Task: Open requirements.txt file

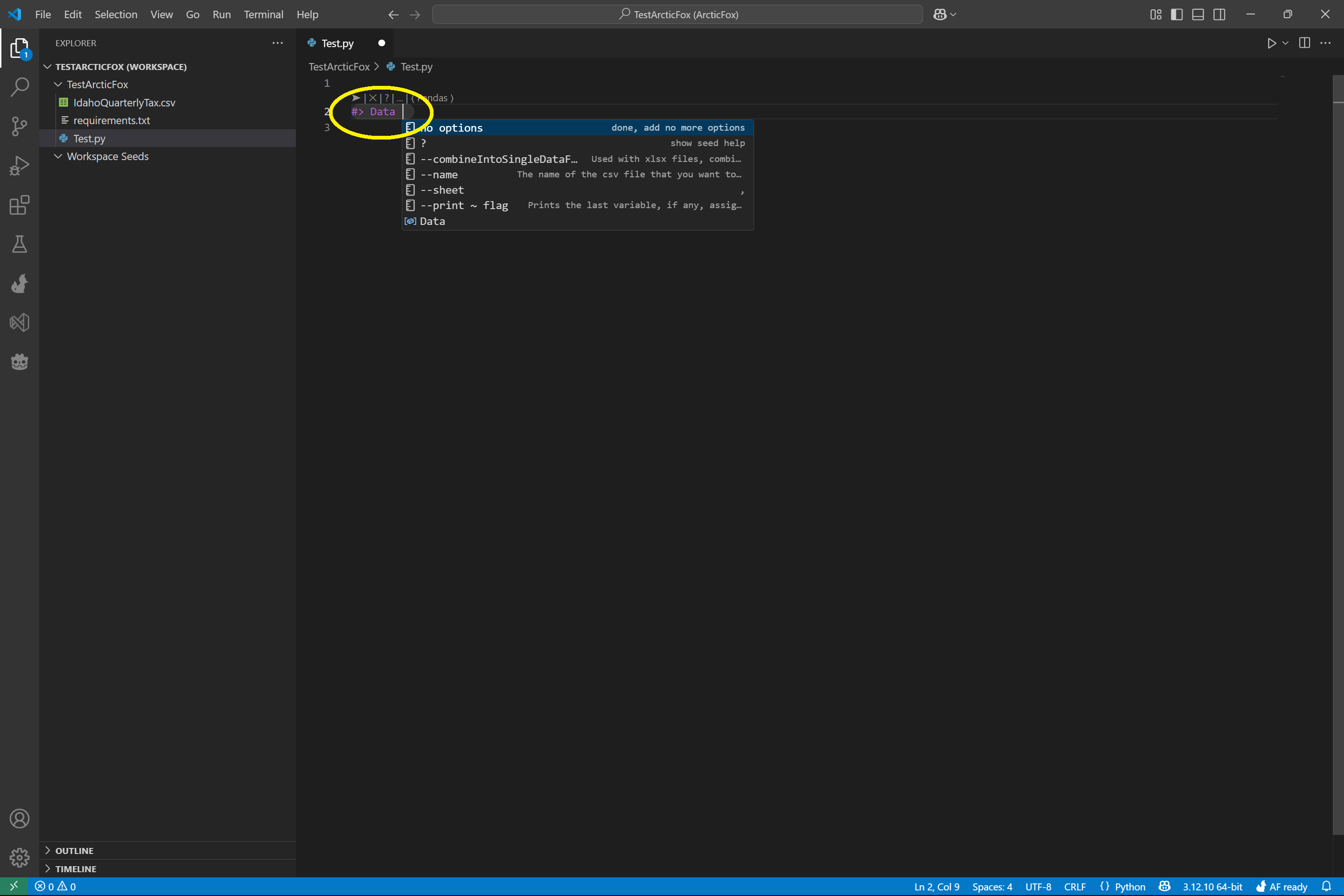Action: pyautogui.click(x=112, y=120)
